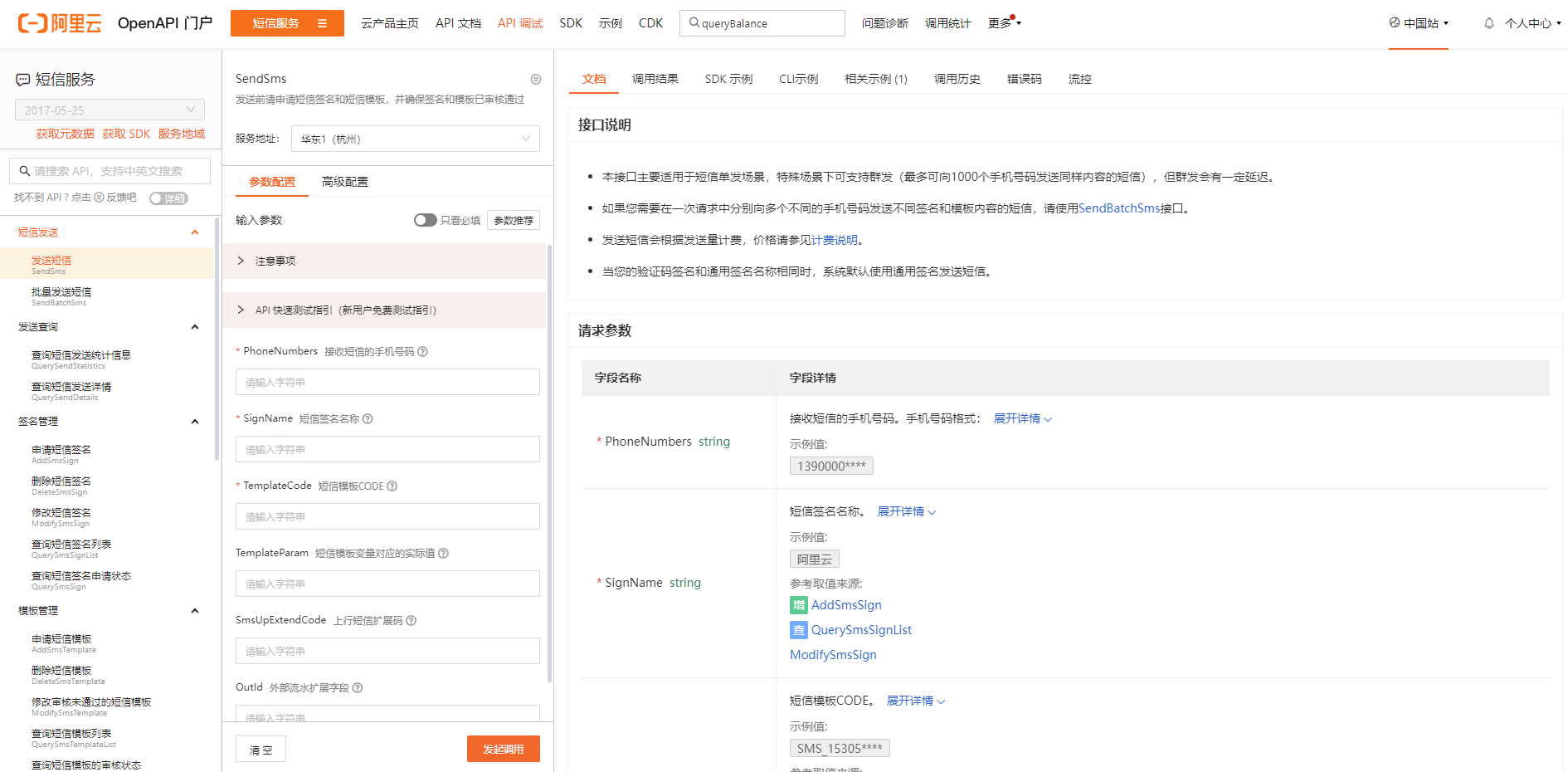Expand the API 快速测试指引 section
Image resolution: width=1568 pixels, height=772 pixels.
[x=384, y=310]
